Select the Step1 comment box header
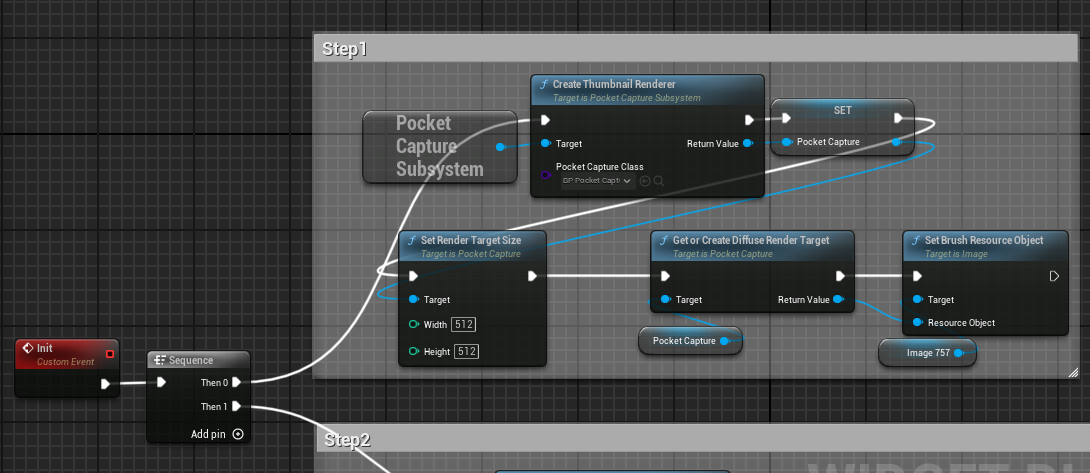The width and height of the screenshot is (1090, 473). click(695, 49)
